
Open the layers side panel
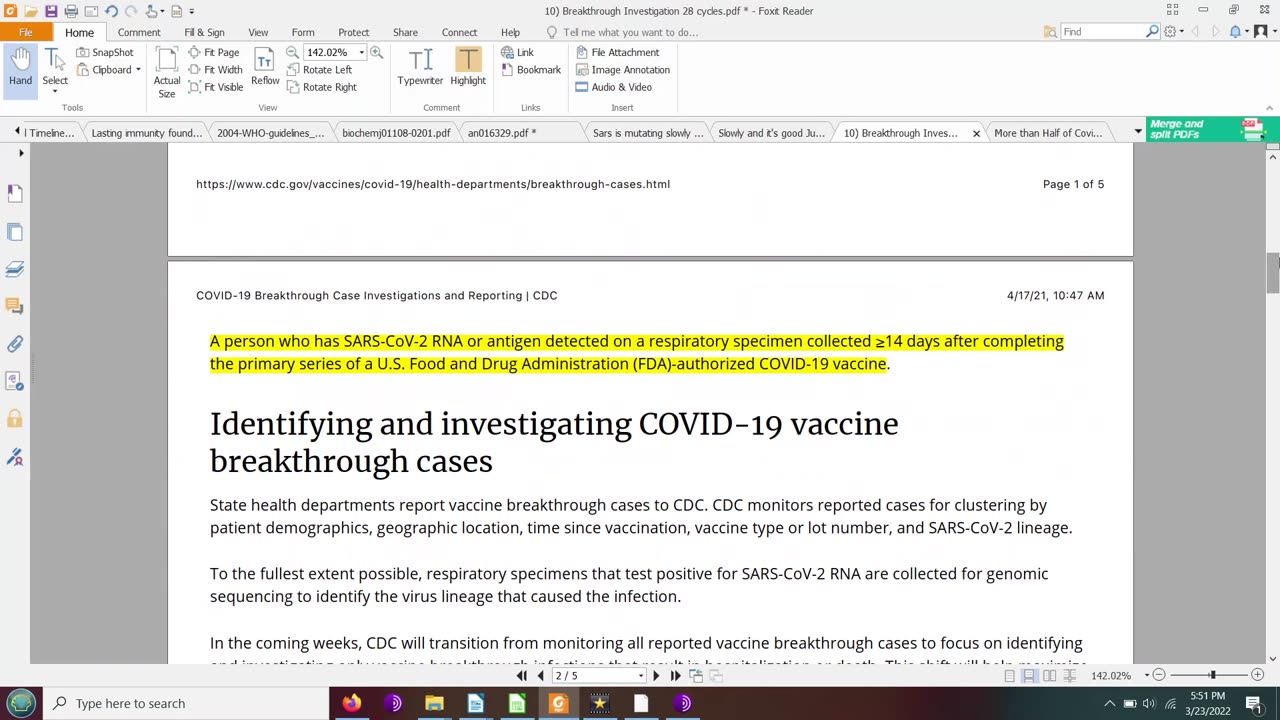coord(15,269)
